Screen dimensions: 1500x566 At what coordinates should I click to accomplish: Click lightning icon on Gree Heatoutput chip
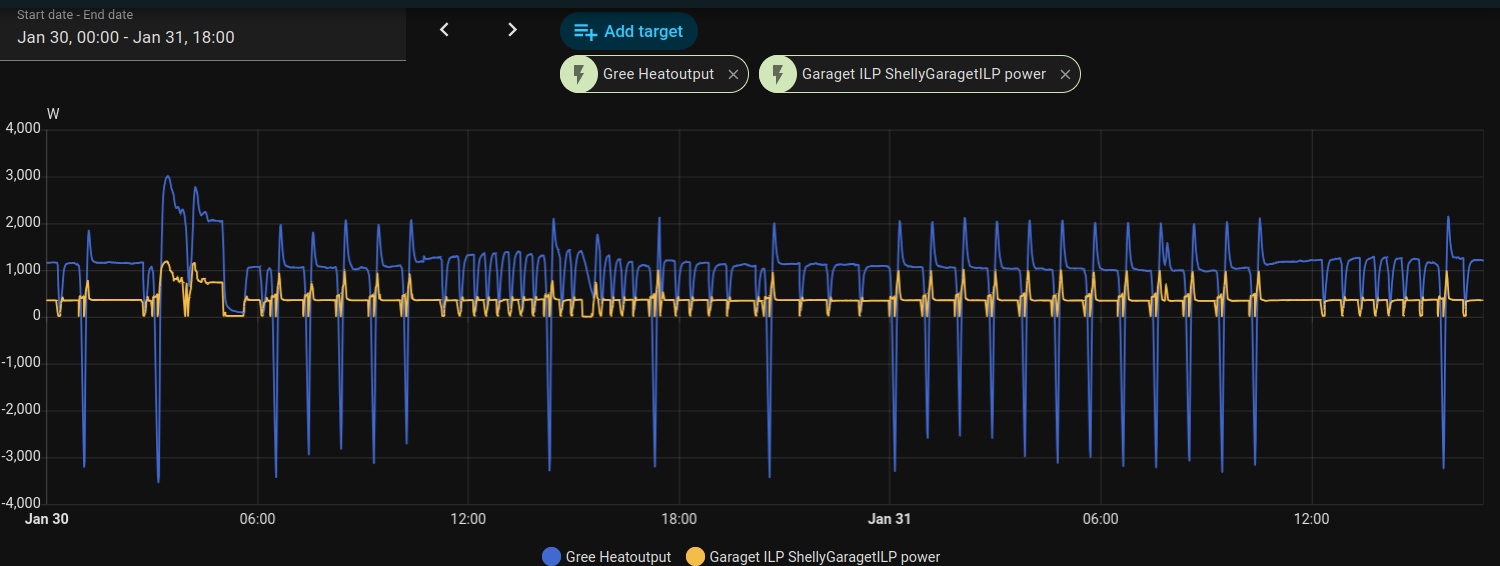coord(578,74)
